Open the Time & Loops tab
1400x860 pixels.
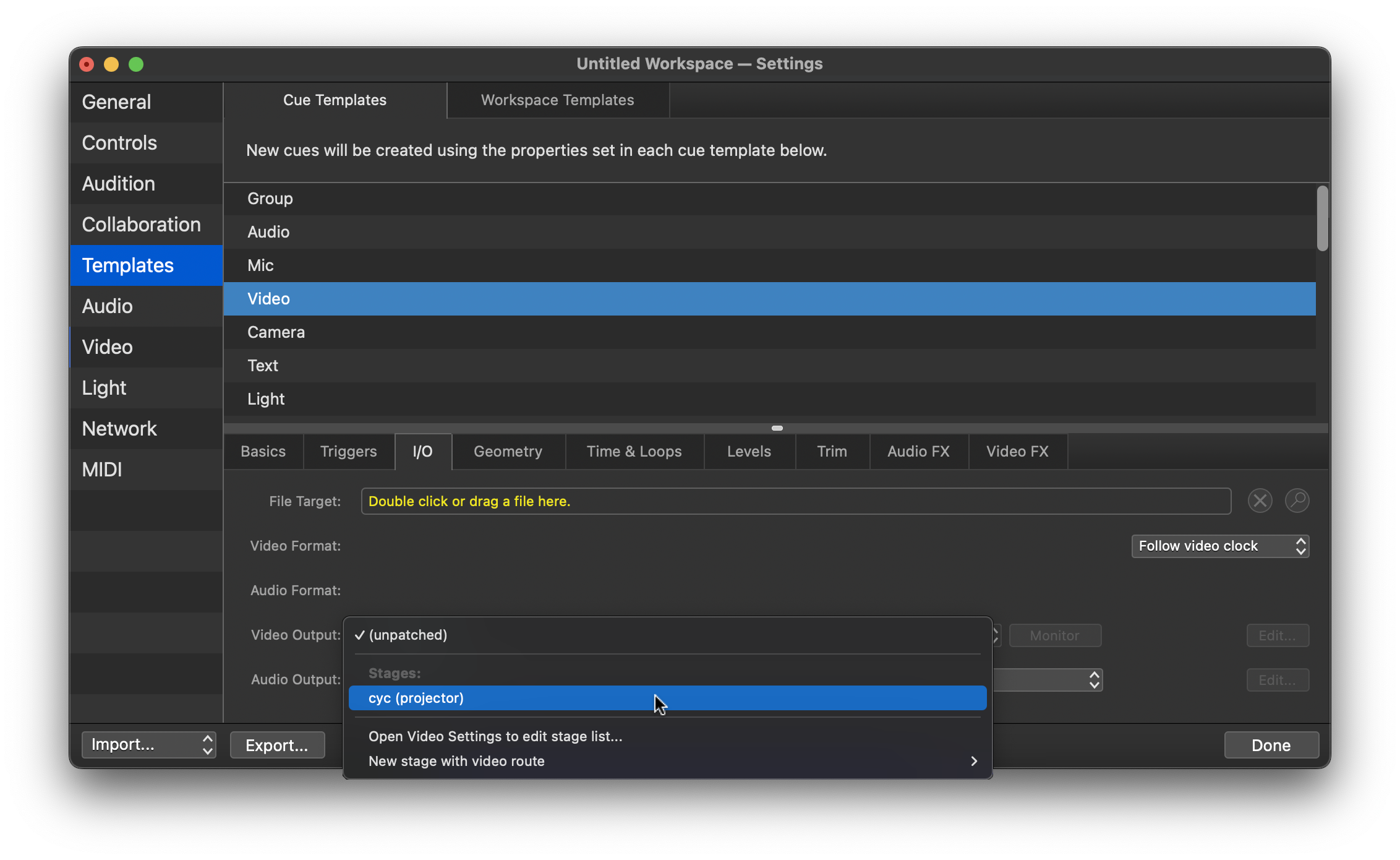634,452
